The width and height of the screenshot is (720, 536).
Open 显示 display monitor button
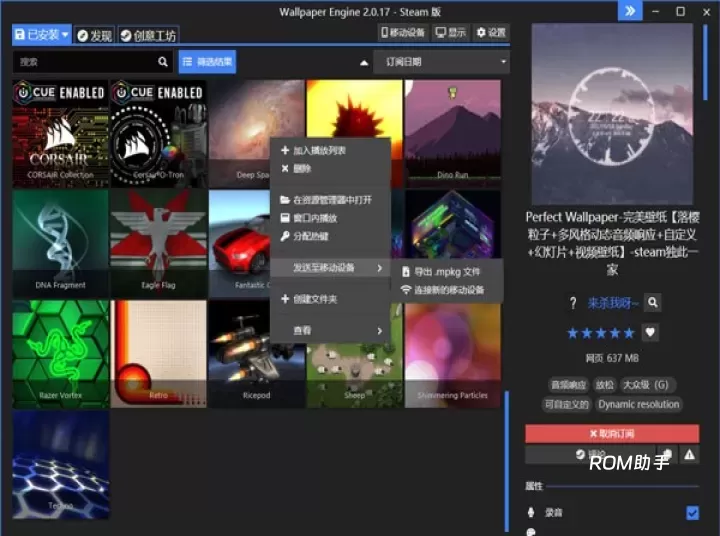[x=450, y=33]
